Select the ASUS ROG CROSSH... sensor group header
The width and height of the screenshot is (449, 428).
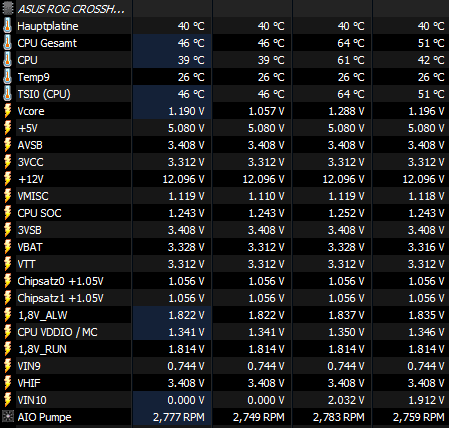coord(72,9)
